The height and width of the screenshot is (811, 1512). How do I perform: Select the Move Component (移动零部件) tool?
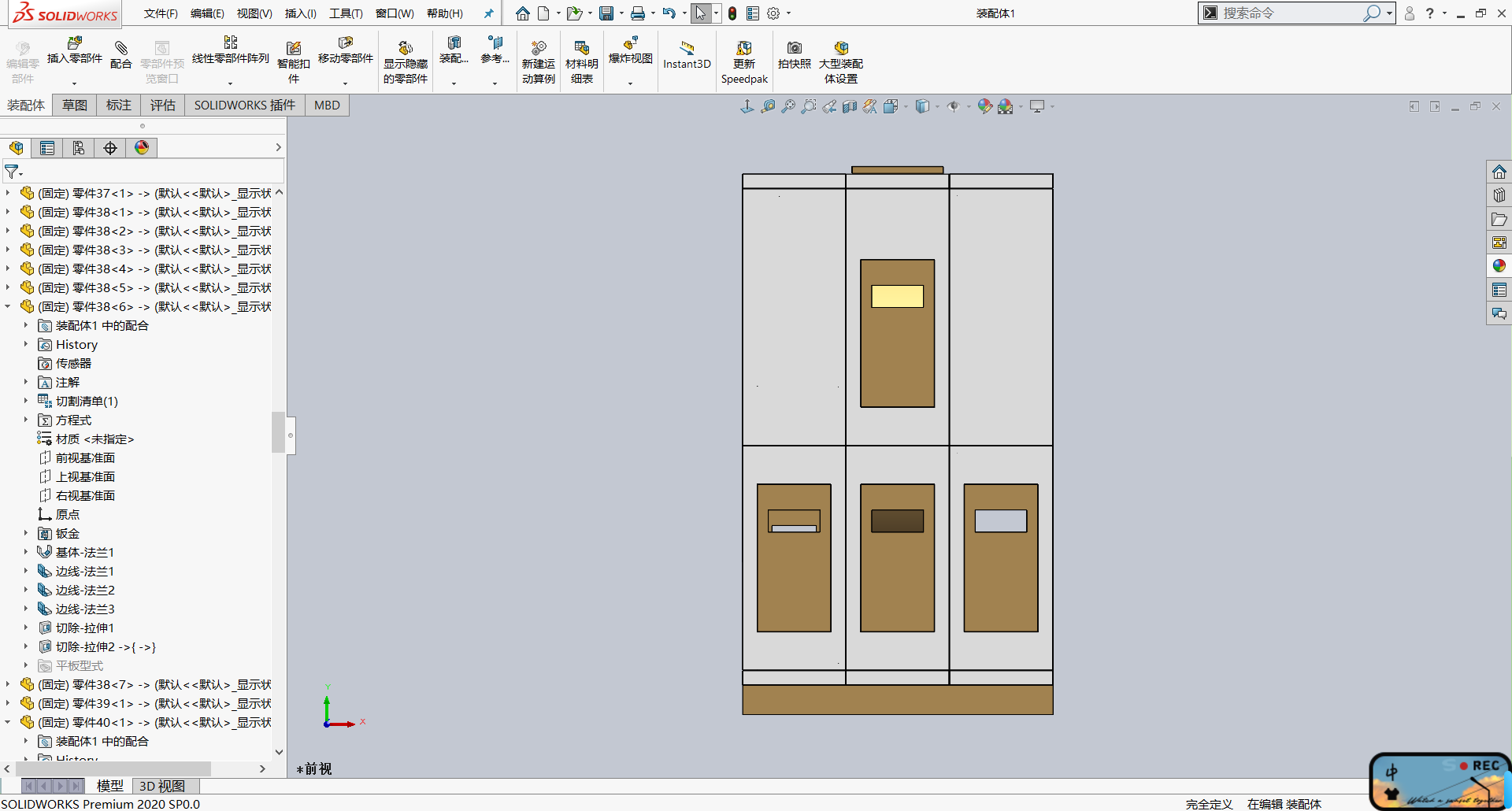[x=345, y=50]
